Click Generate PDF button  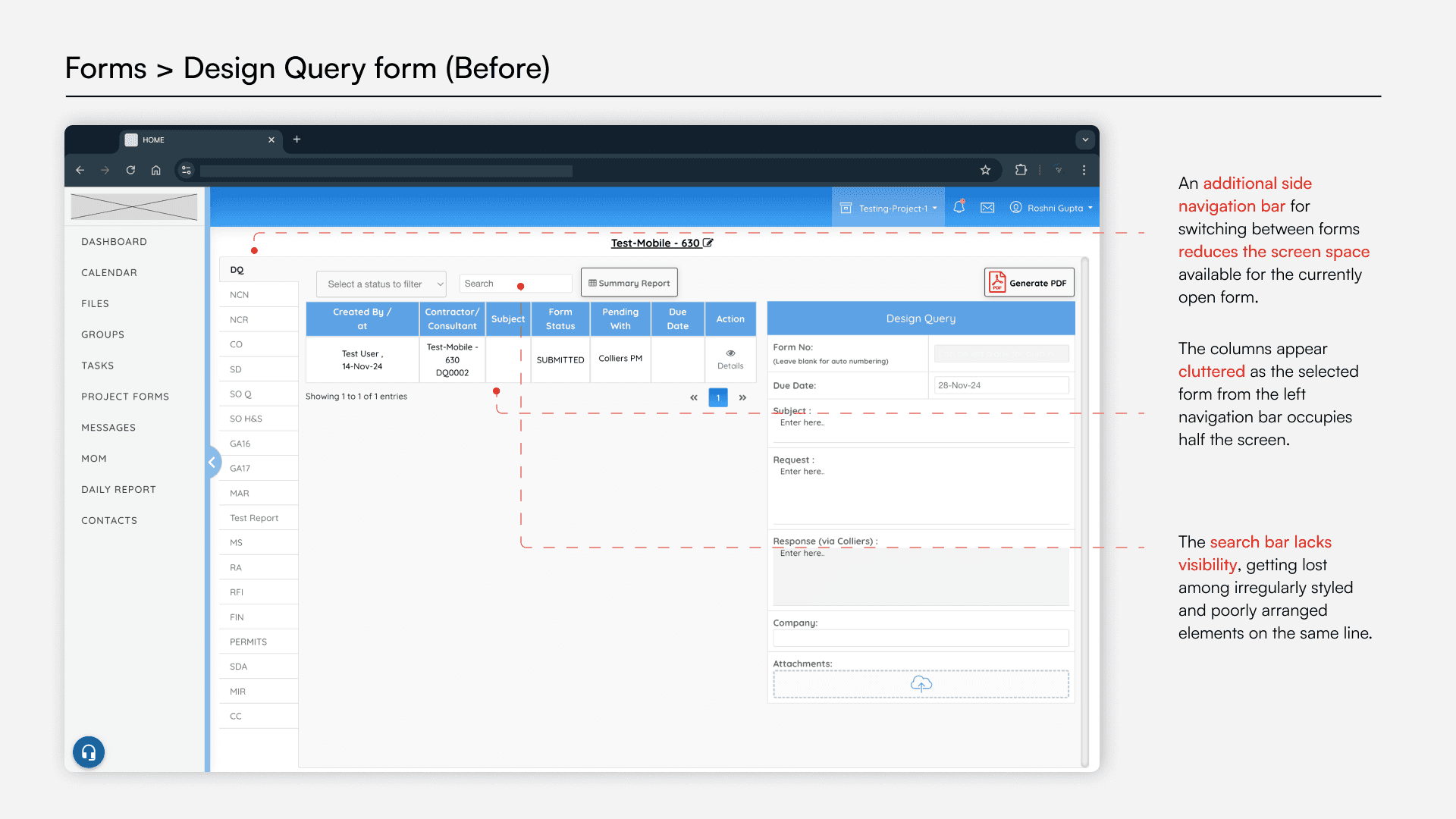(1029, 283)
